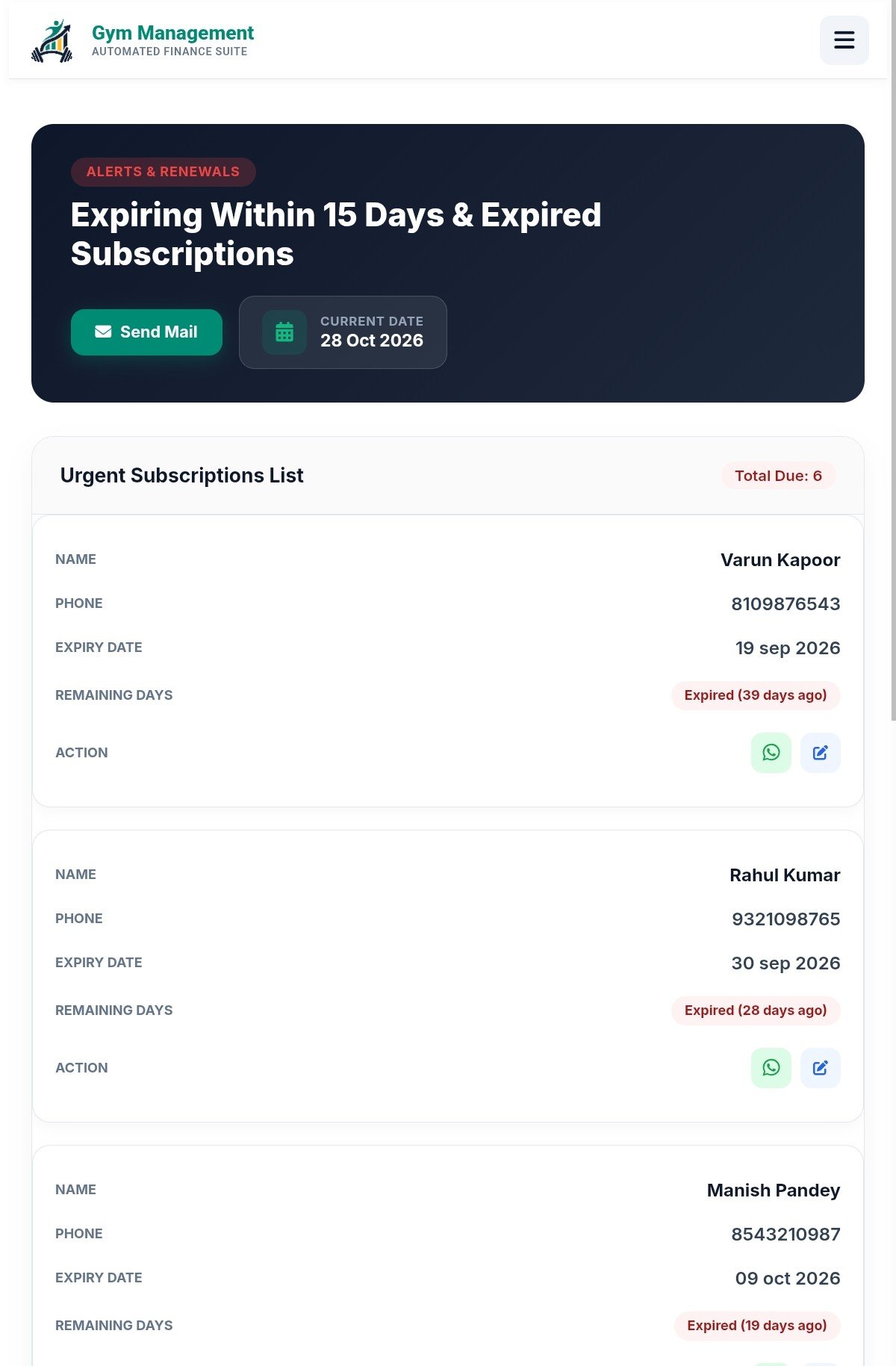Screen dimensions: 896x1366
Task: Click the Expired (28 days ago) badge
Action: point(756,1010)
